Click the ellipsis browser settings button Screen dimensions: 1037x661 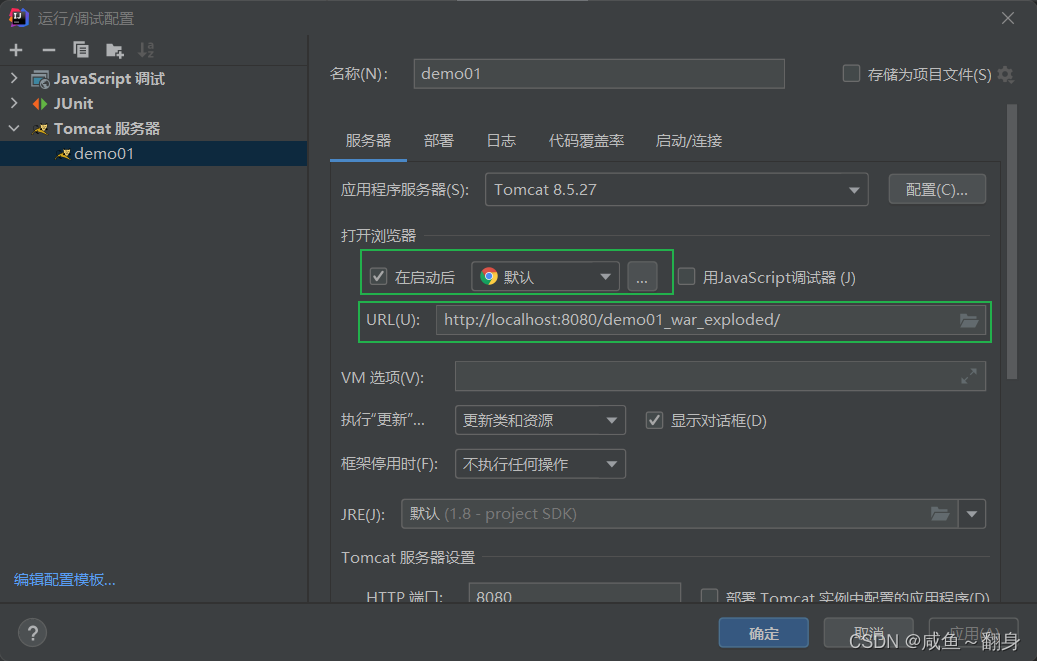(x=642, y=277)
